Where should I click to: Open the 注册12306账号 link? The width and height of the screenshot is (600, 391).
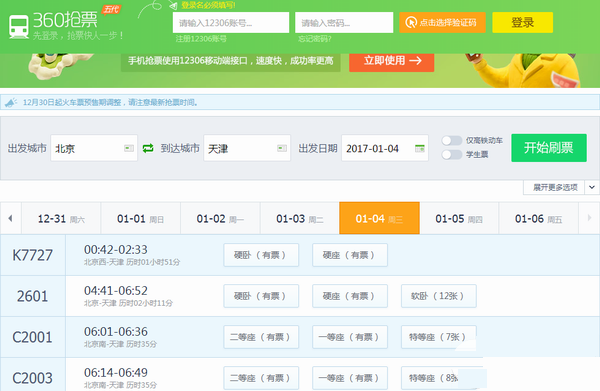[201, 39]
